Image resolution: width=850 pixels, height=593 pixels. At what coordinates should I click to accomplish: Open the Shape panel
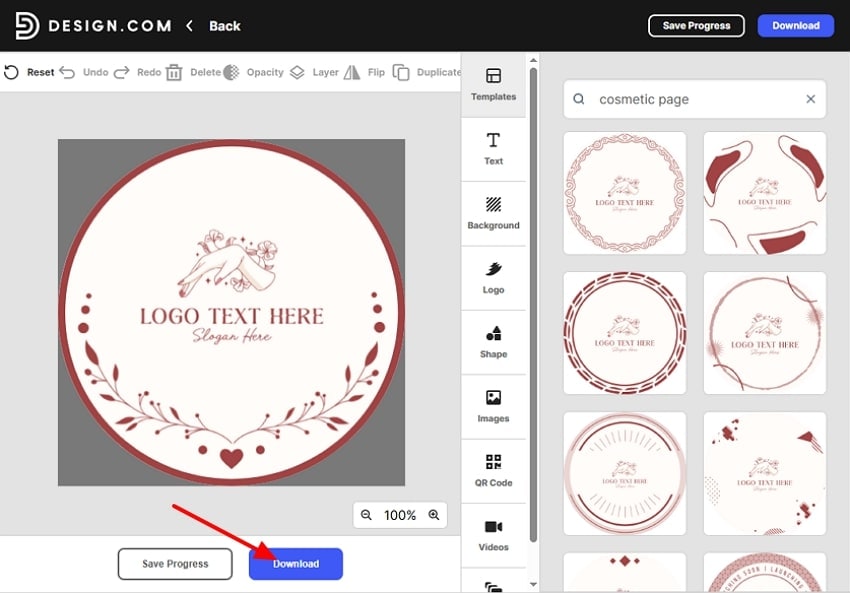[x=493, y=343]
